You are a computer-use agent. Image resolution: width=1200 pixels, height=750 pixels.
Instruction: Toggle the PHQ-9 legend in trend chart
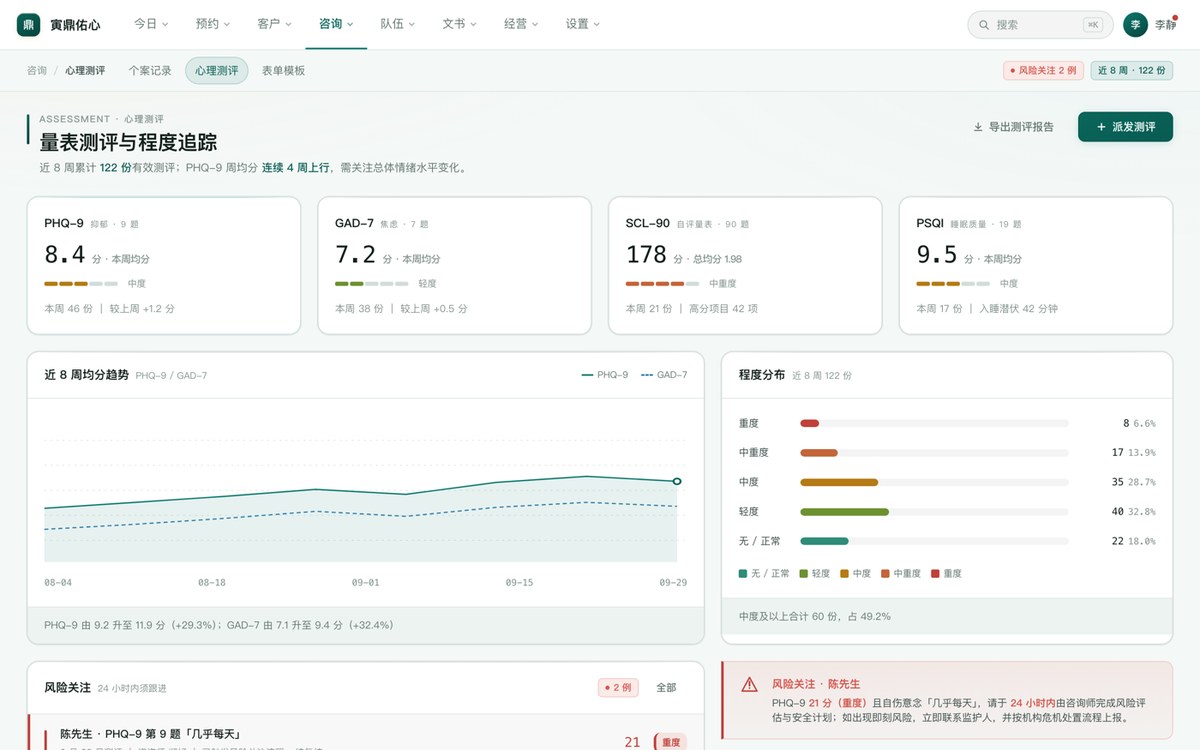click(605, 375)
